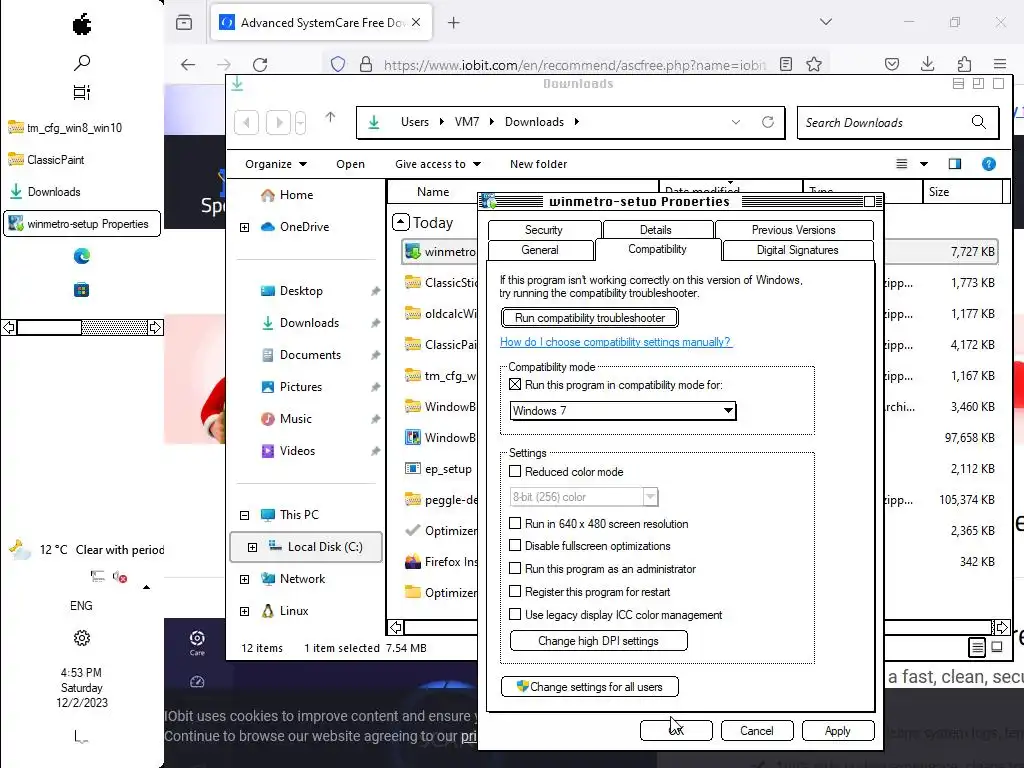The width and height of the screenshot is (1024, 768).
Task: Open Task View icon in taskbar
Action: (x=82, y=93)
